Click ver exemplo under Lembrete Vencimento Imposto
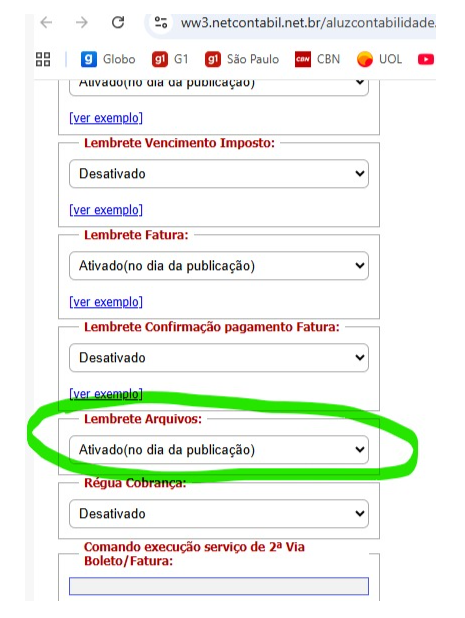Screen dimensions: 465x618 point(106,210)
